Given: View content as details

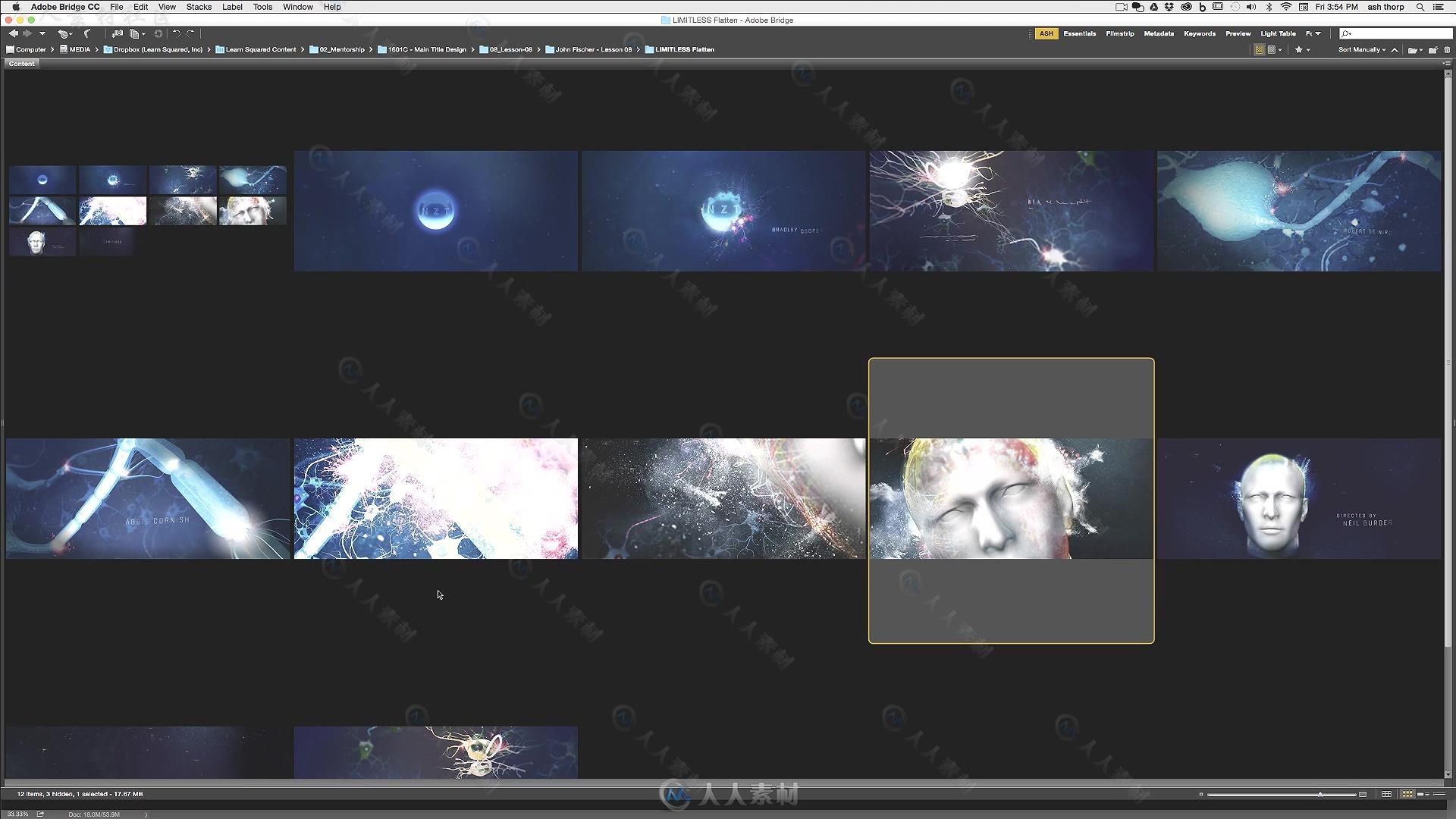Looking at the screenshot, I should pyautogui.click(x=1423, y=794).
